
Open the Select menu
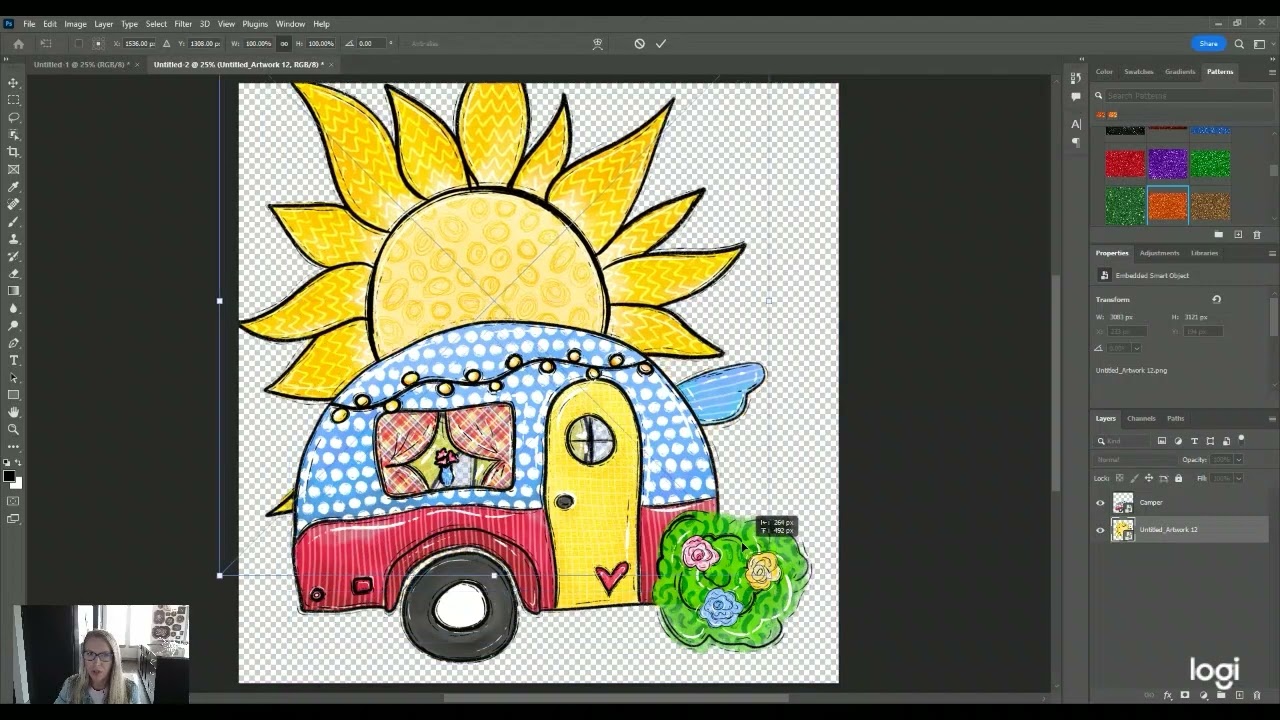(x=156, y=24)
